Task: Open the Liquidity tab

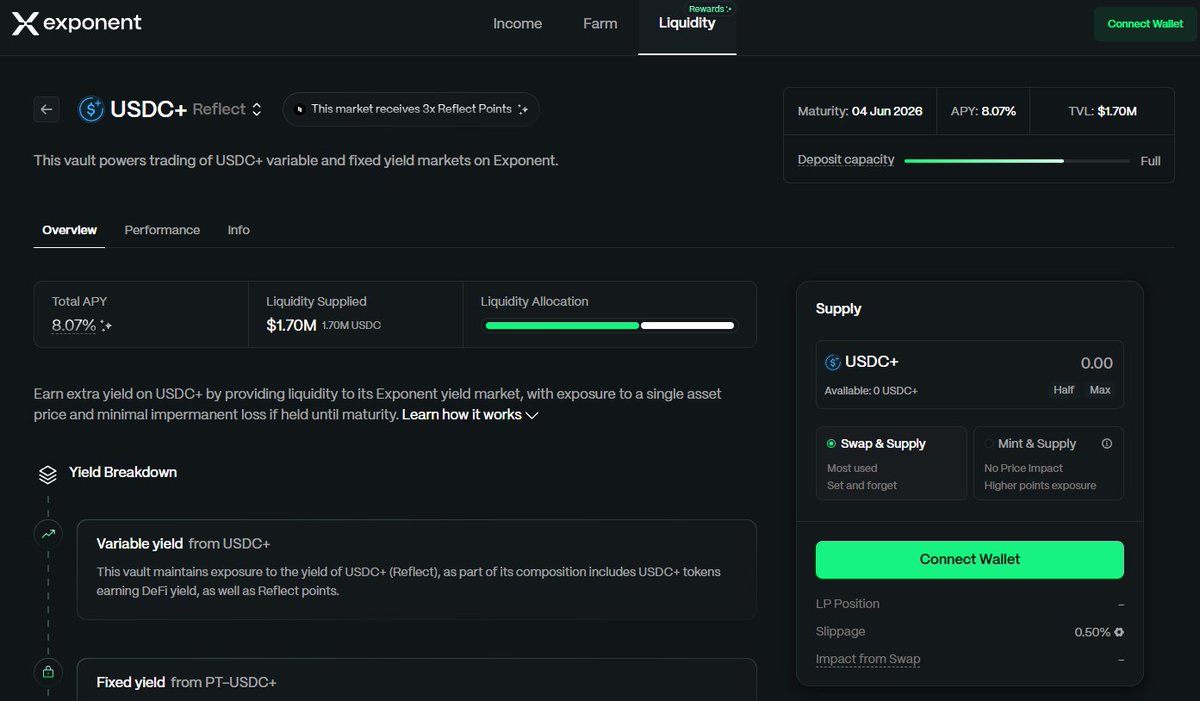Action: (687, 23)
